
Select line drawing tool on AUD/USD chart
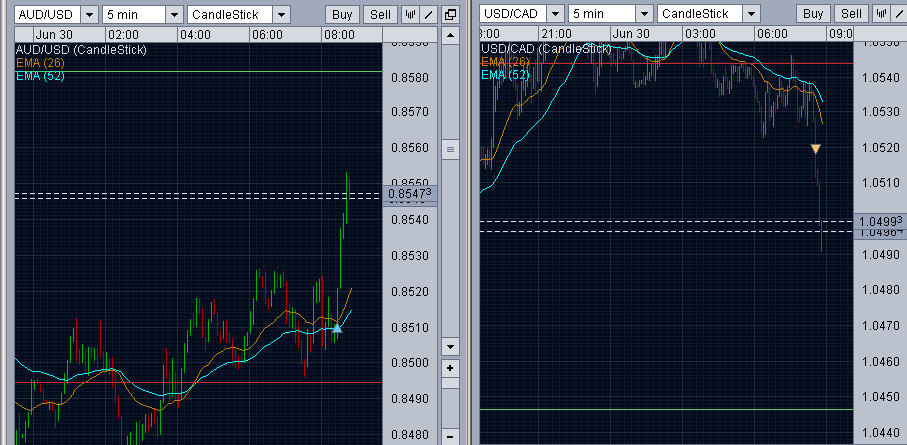[x=427, y=14]
